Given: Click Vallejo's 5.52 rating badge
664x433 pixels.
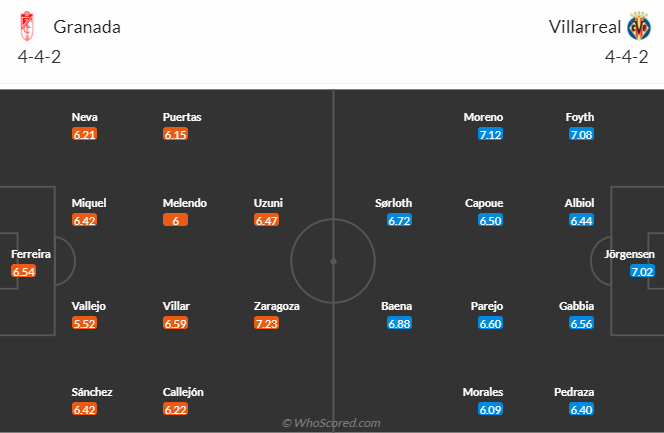Looking at the screenshot, I should pos(84,324).
